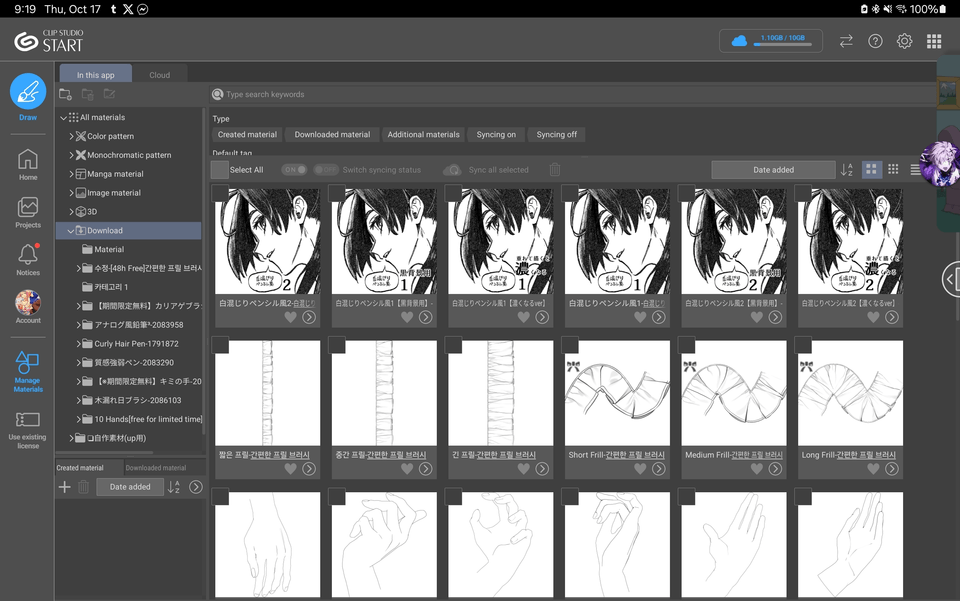Switch to the Cloud tab
This screenshot has width=960, height=601.
tap(160, 74)
